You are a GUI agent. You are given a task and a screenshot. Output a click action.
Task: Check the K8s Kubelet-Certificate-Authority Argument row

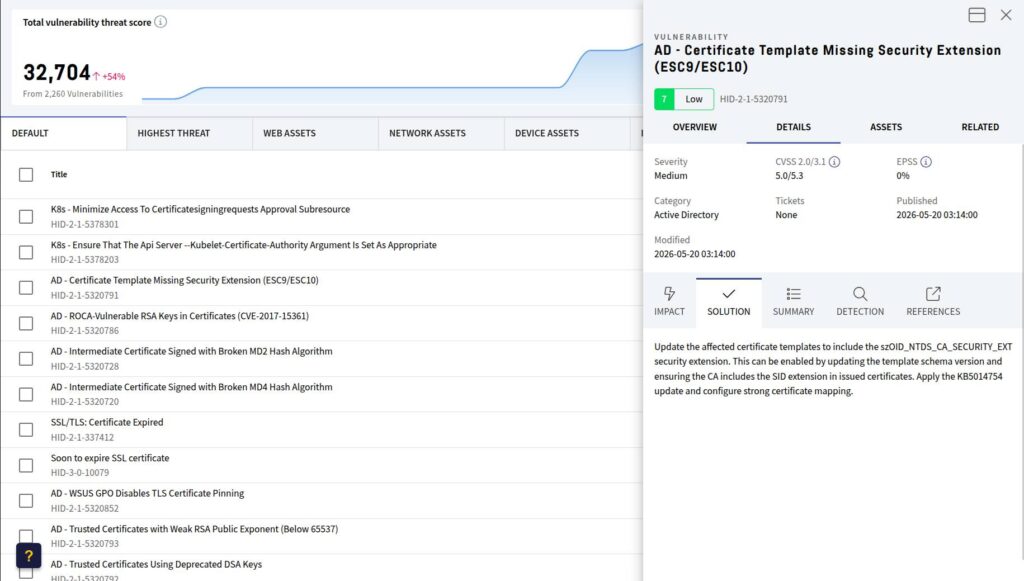pyautogui.click(x=26, y=252)
